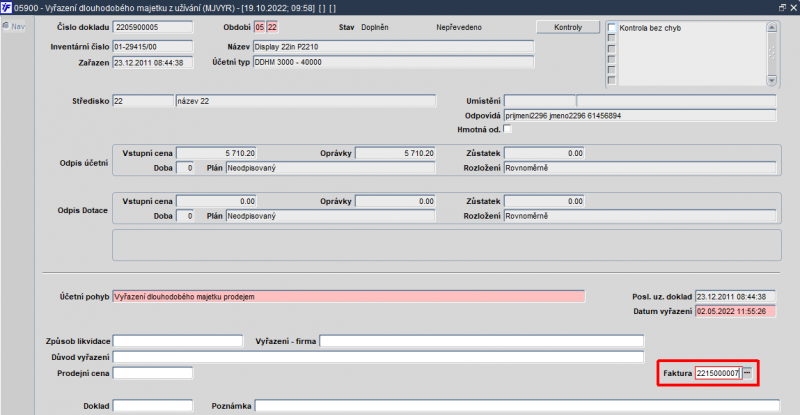Toggle the Kontrola bez chyb checkbox
Screen dimensions: 800x415
612,28
